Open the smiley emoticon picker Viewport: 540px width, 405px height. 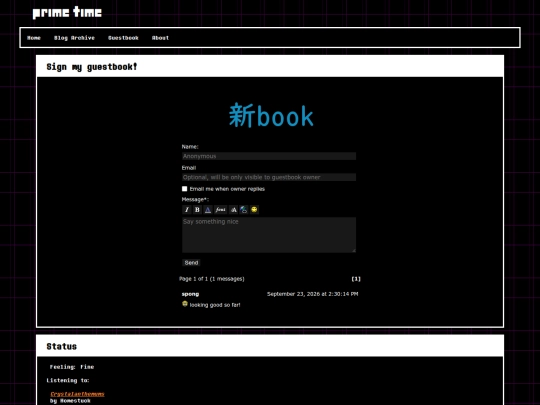(x=254, y=210)
